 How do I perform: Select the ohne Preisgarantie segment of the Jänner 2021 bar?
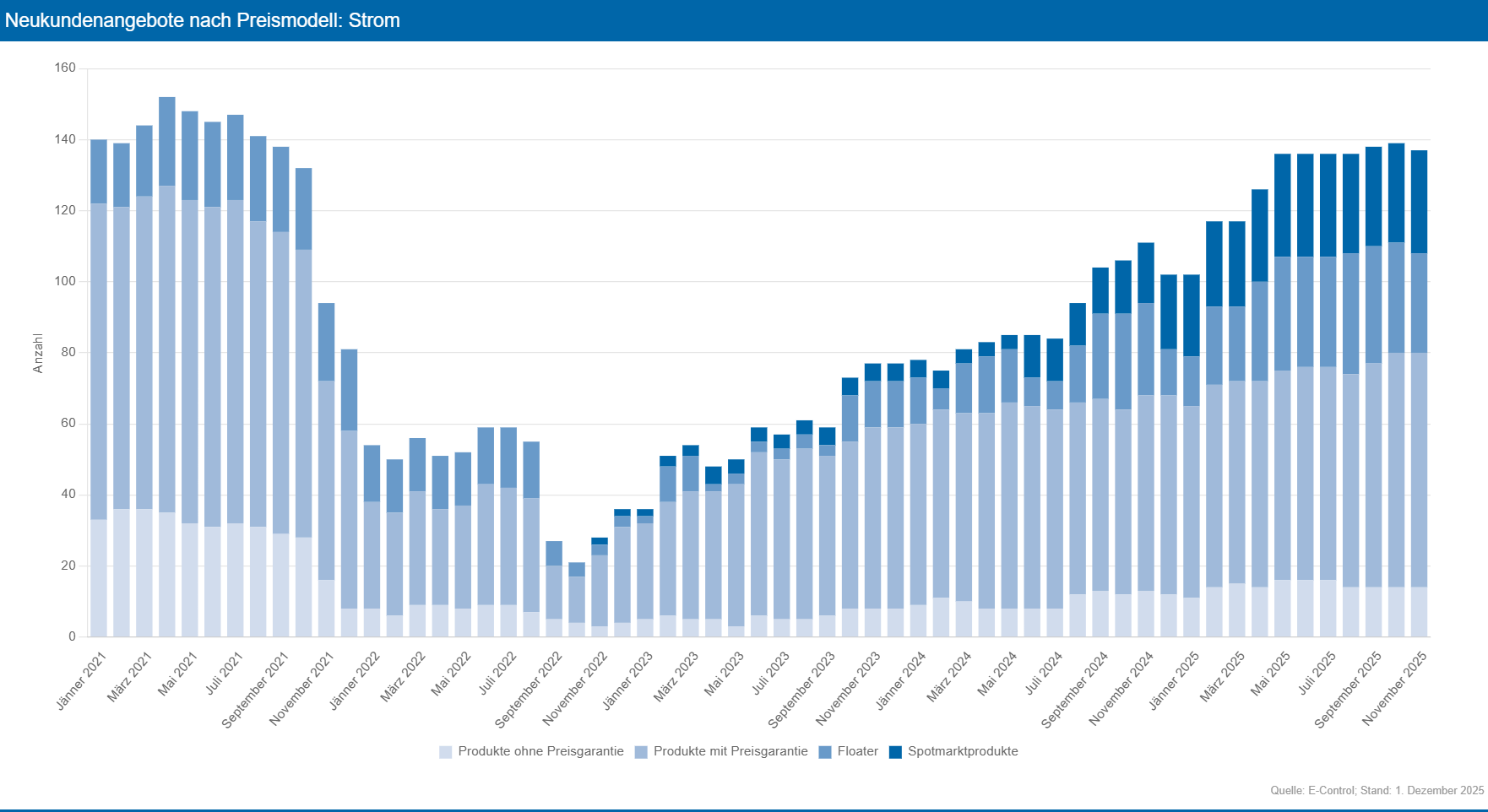(x=99, y=577)
